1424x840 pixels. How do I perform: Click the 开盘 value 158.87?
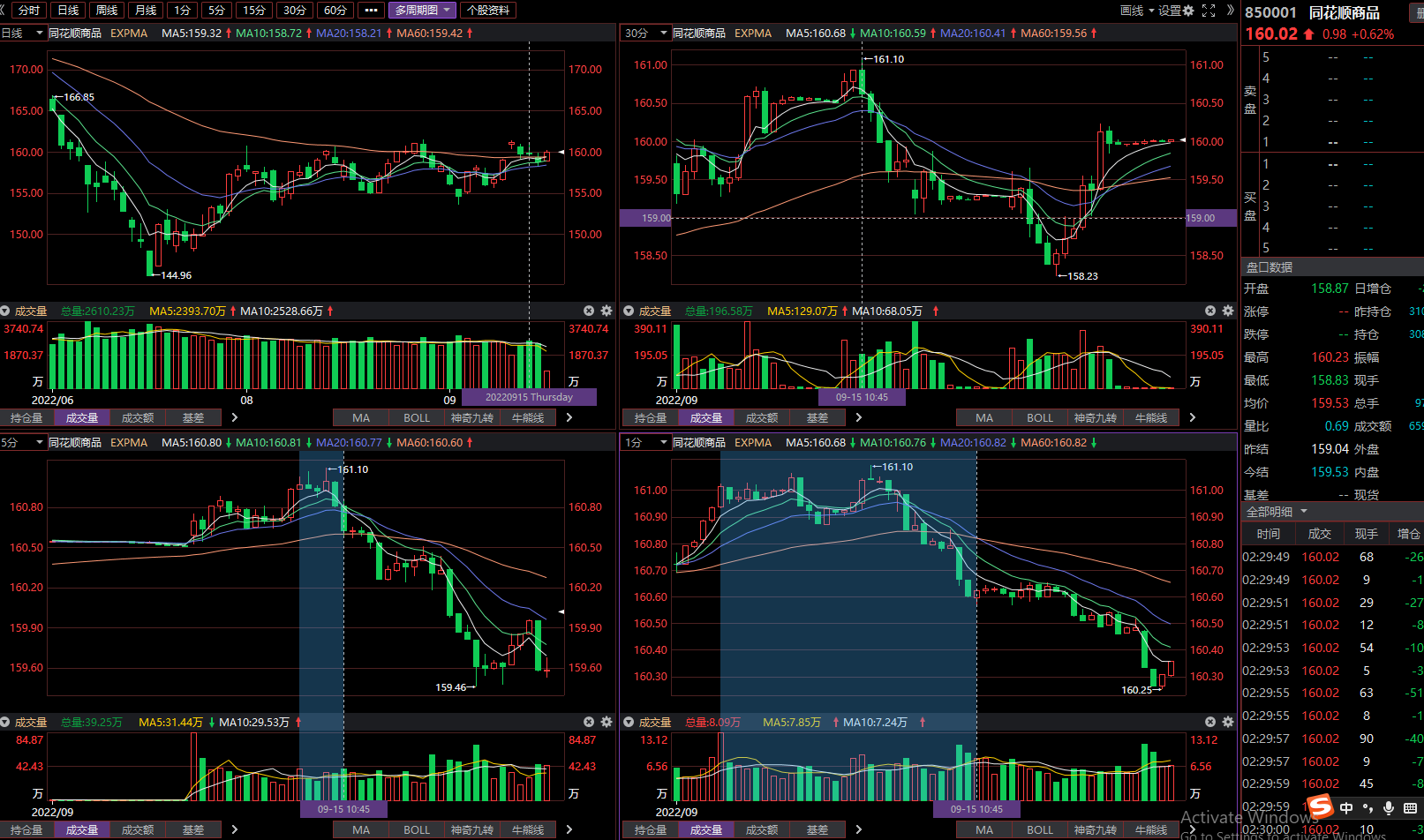(x=1330, y=289)
